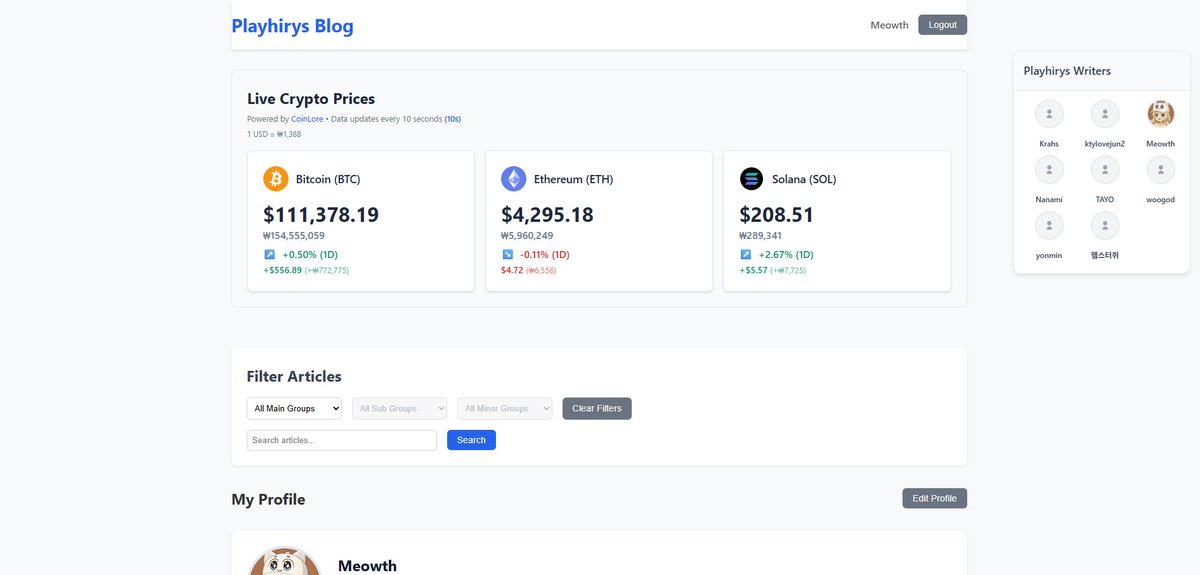Screen dimensions: 1200x575
Task: Click the Logout button
Action: tap(943, 25)
